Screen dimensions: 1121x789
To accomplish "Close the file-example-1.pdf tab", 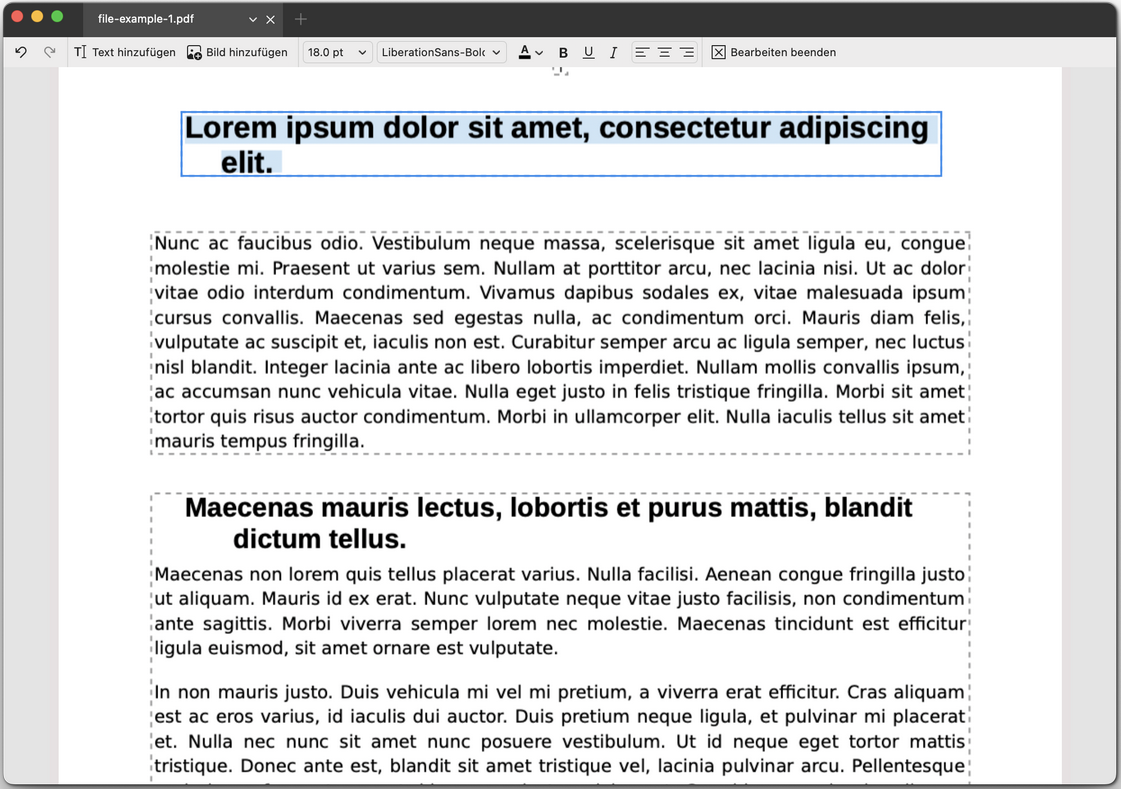I will coord(270,18).
